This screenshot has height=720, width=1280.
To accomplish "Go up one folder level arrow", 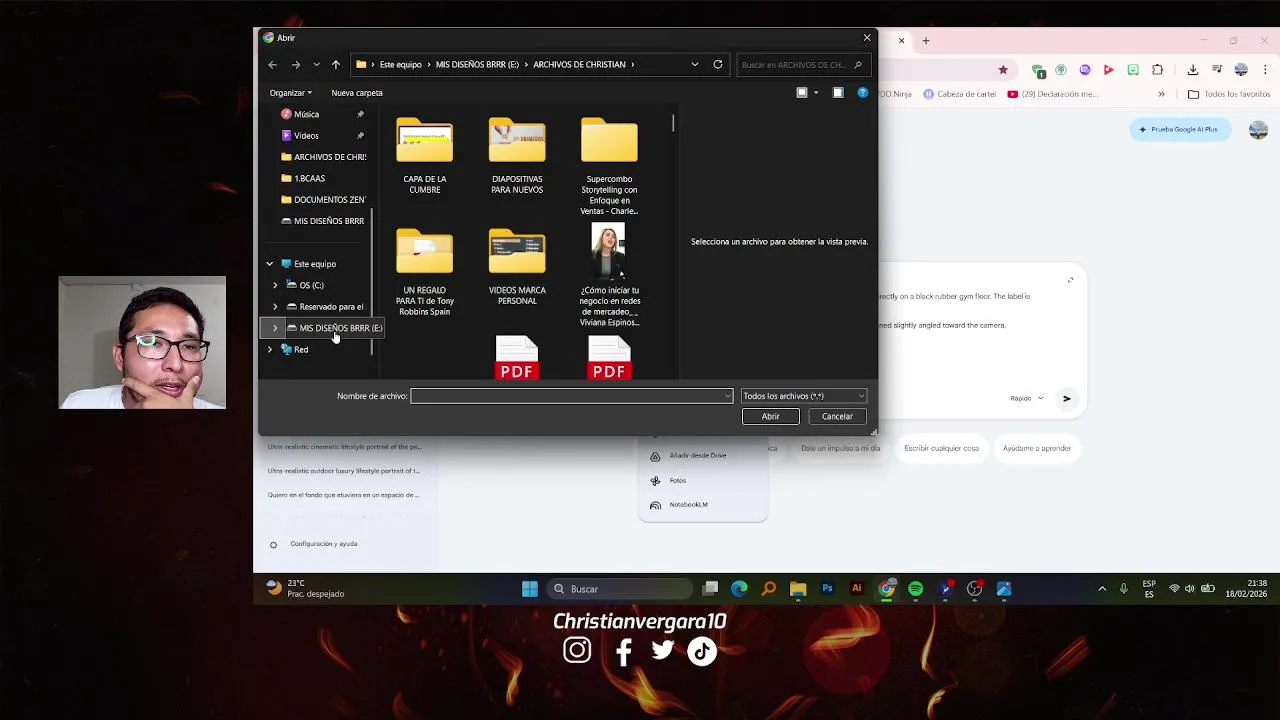I will (335, 64).
